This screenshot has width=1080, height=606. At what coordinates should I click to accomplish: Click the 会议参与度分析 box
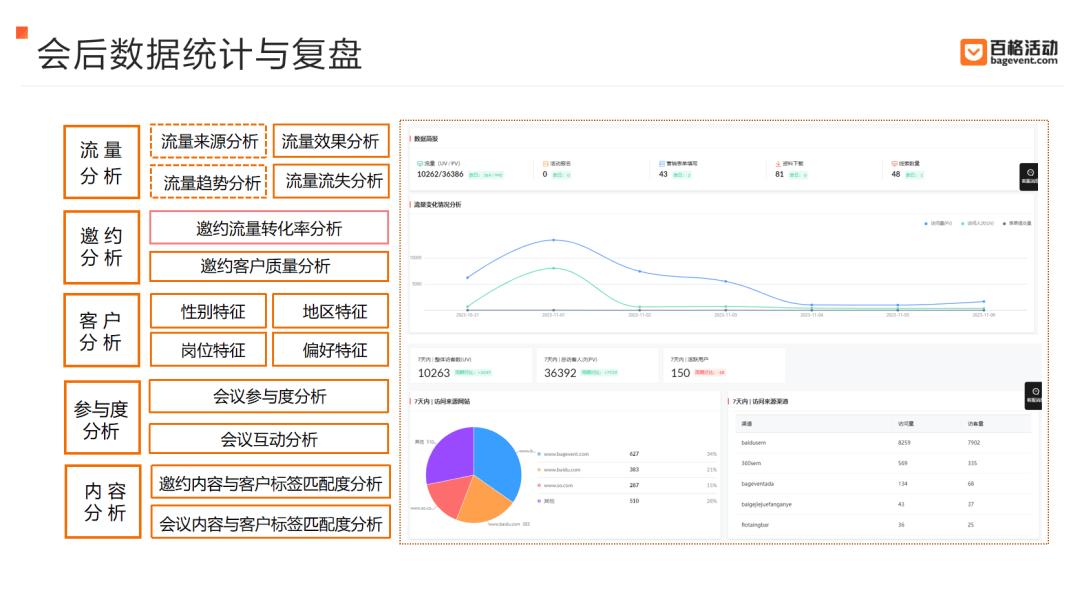pos(269,397)
